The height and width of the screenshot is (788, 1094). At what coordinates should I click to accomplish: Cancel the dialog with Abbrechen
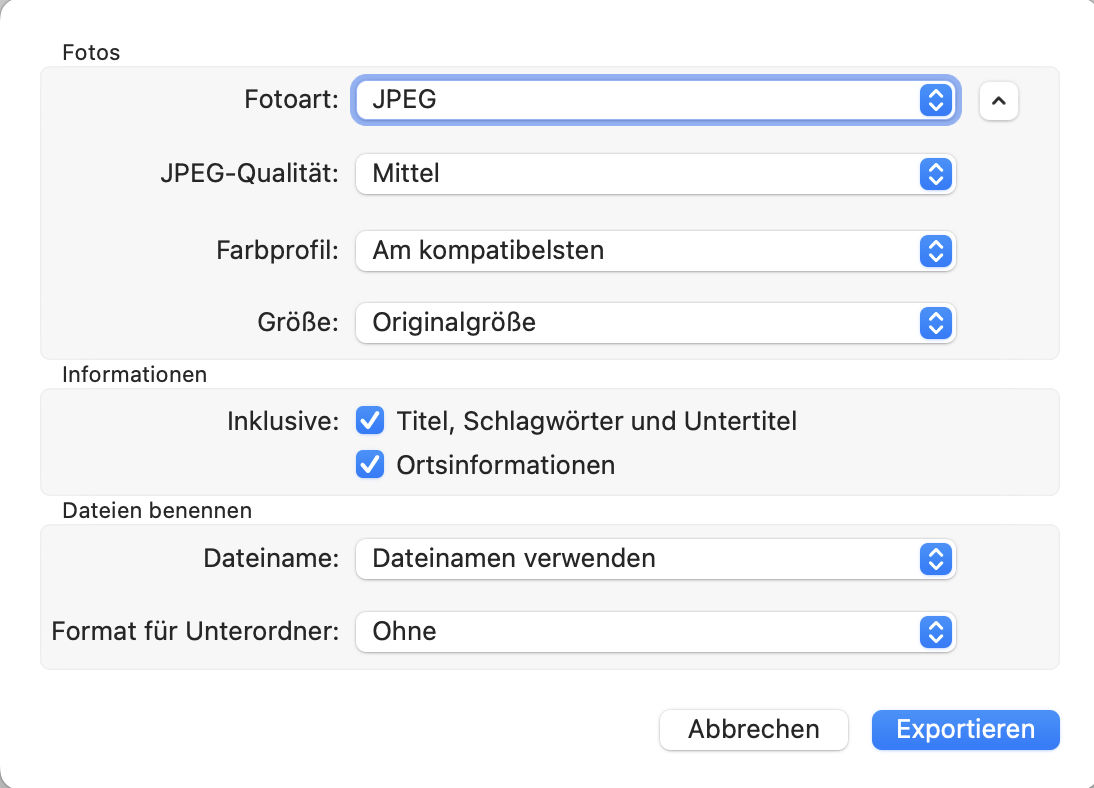click(753, 730)
